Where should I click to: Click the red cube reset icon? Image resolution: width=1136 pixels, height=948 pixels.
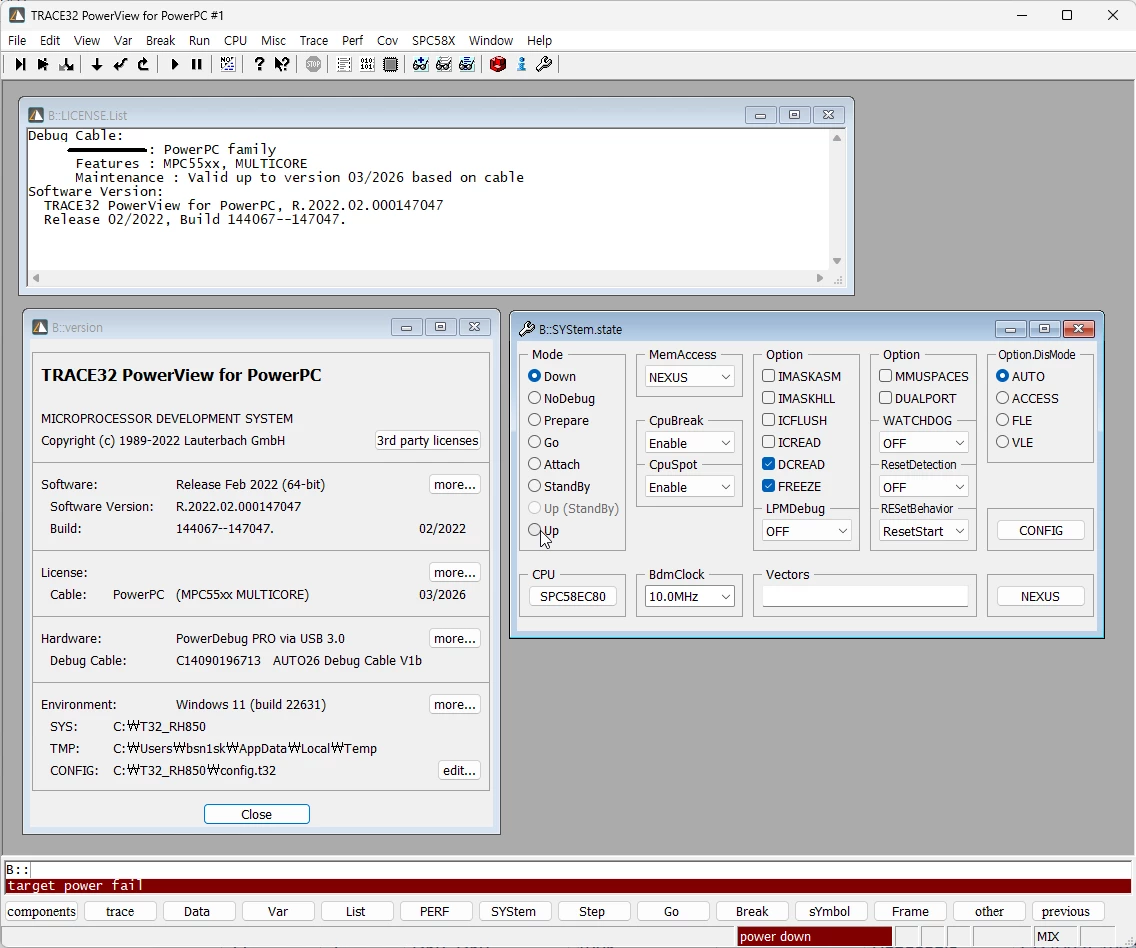498,64
